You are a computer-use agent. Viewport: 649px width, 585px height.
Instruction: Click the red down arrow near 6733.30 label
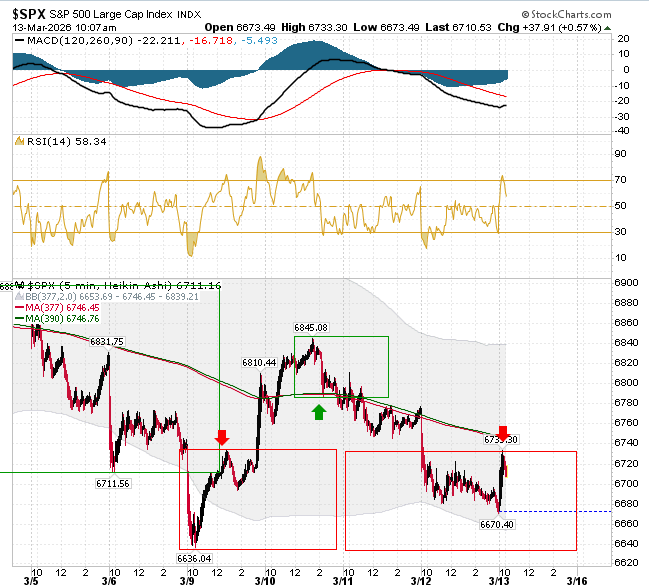503,433
